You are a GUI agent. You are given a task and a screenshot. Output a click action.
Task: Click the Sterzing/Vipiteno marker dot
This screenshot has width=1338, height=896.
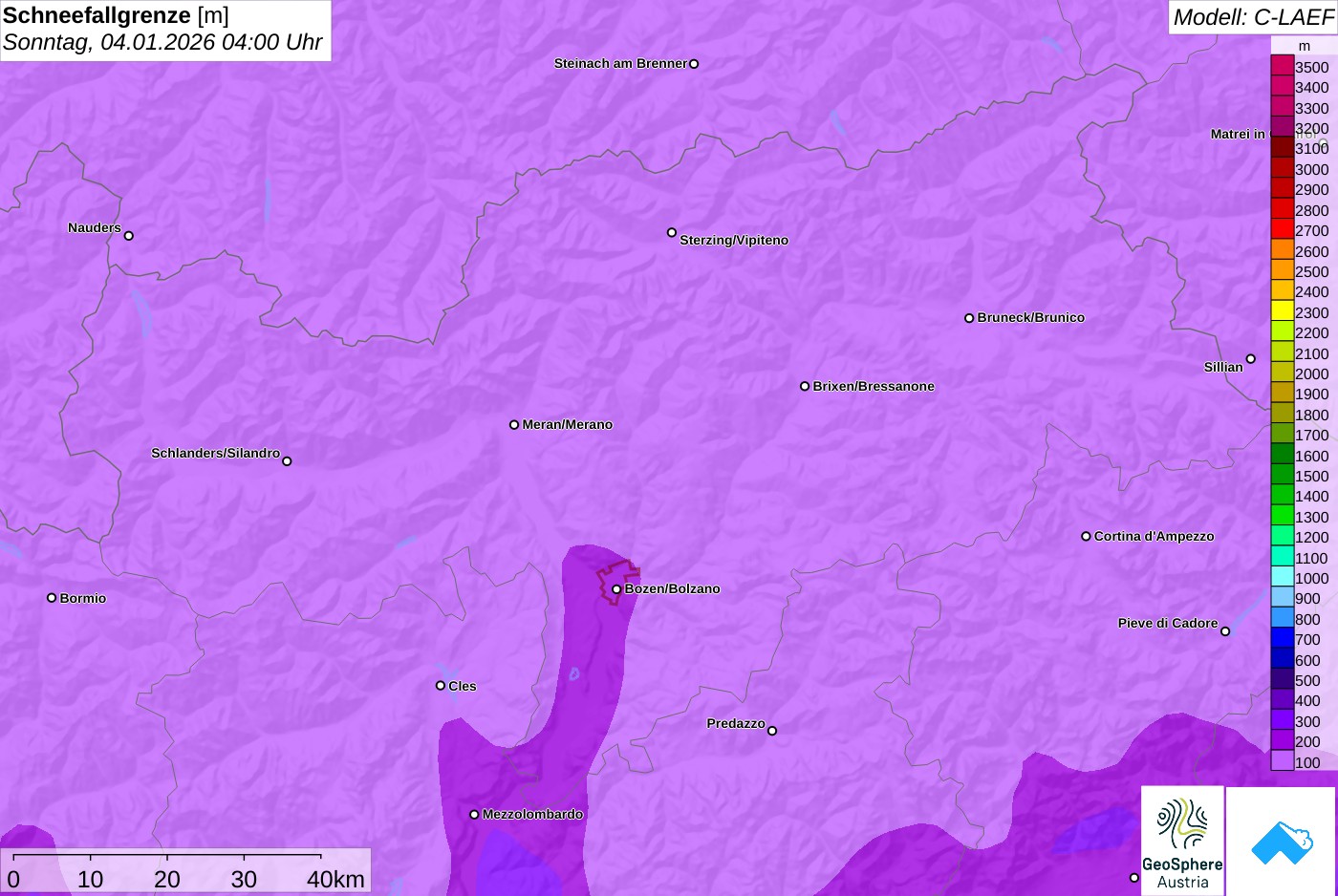(672, 232)
